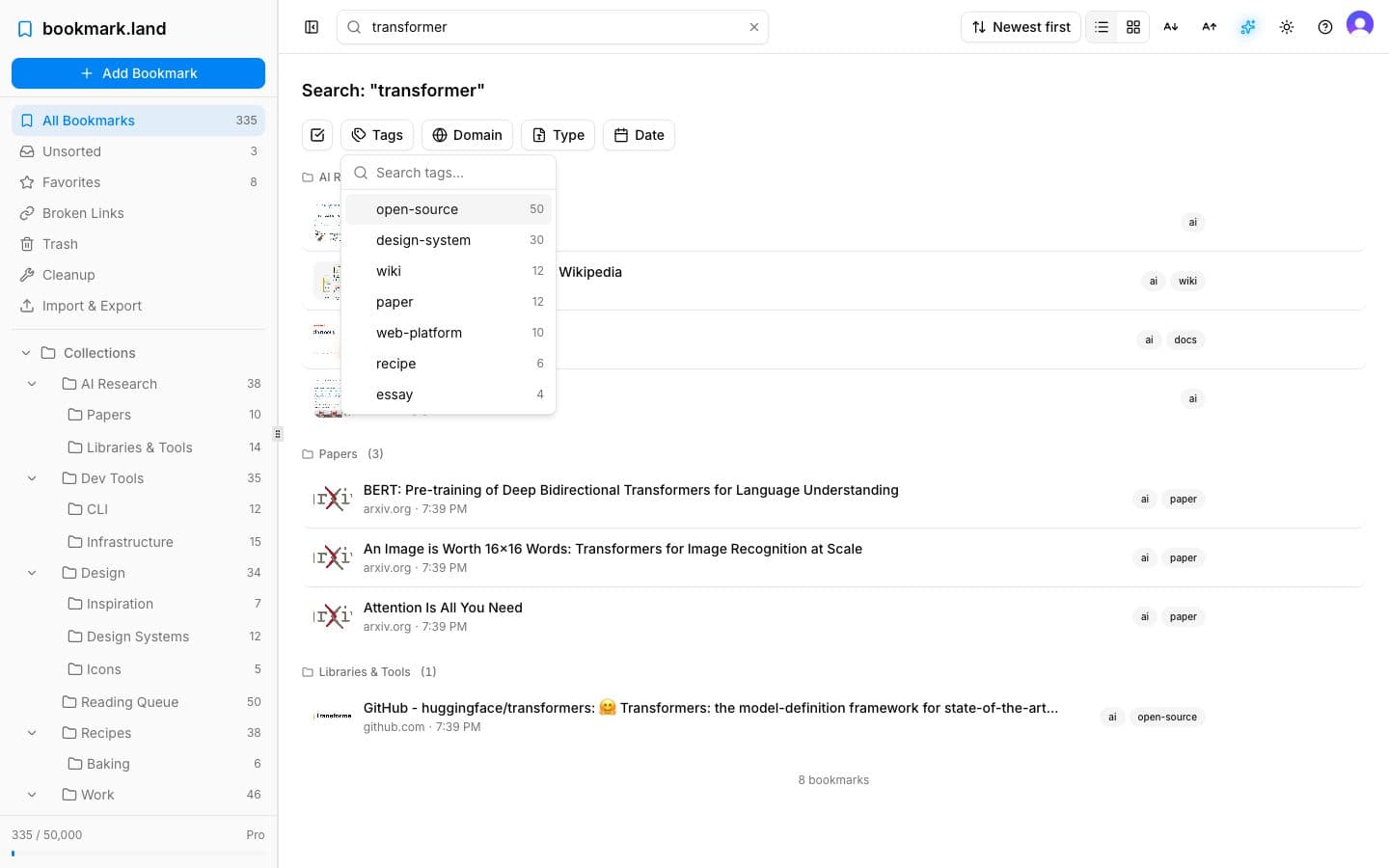
Task: Select the essay tag option
Action: tap(449, 394)
